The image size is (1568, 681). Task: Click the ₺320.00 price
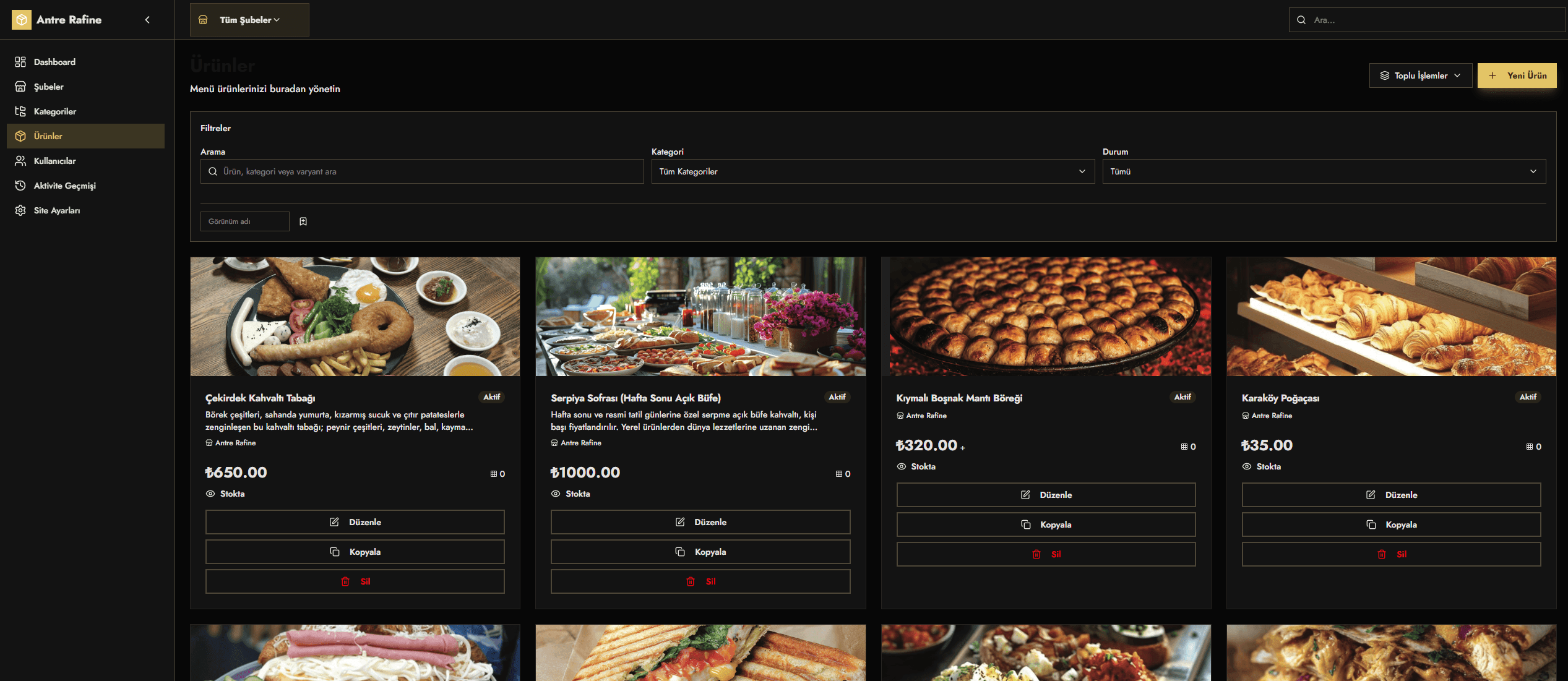[x=927, y=445]
